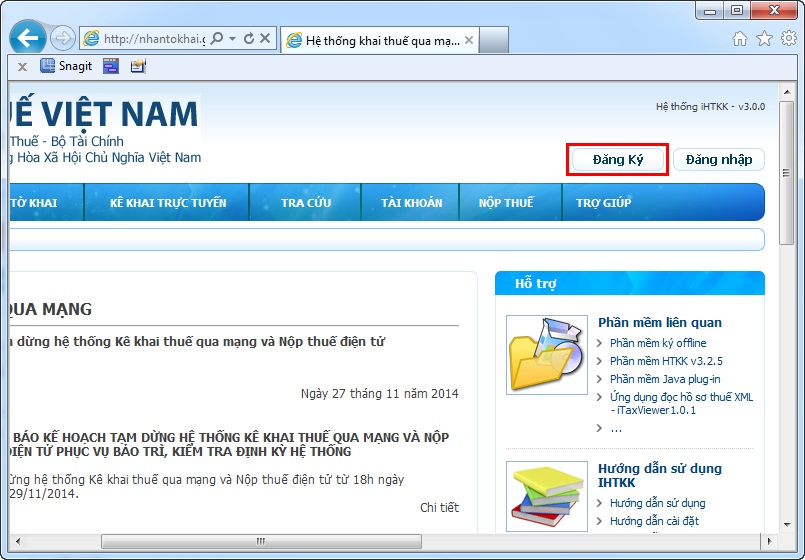Viewport: 805px width, 560px height.
Task: Open a new blank tab
Action: click(493, 40)
